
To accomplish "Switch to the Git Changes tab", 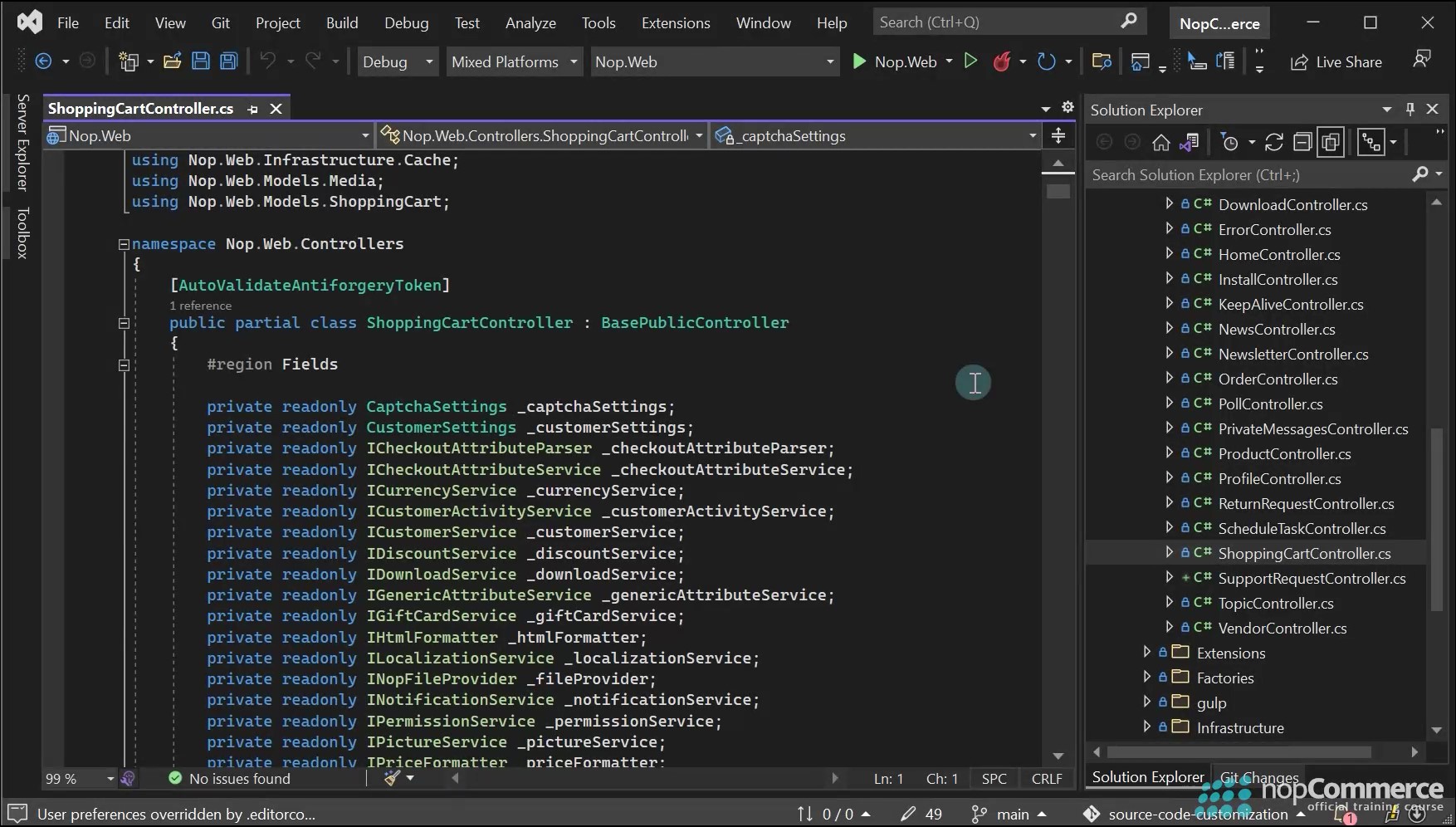I will click(x=1259, y=777).
